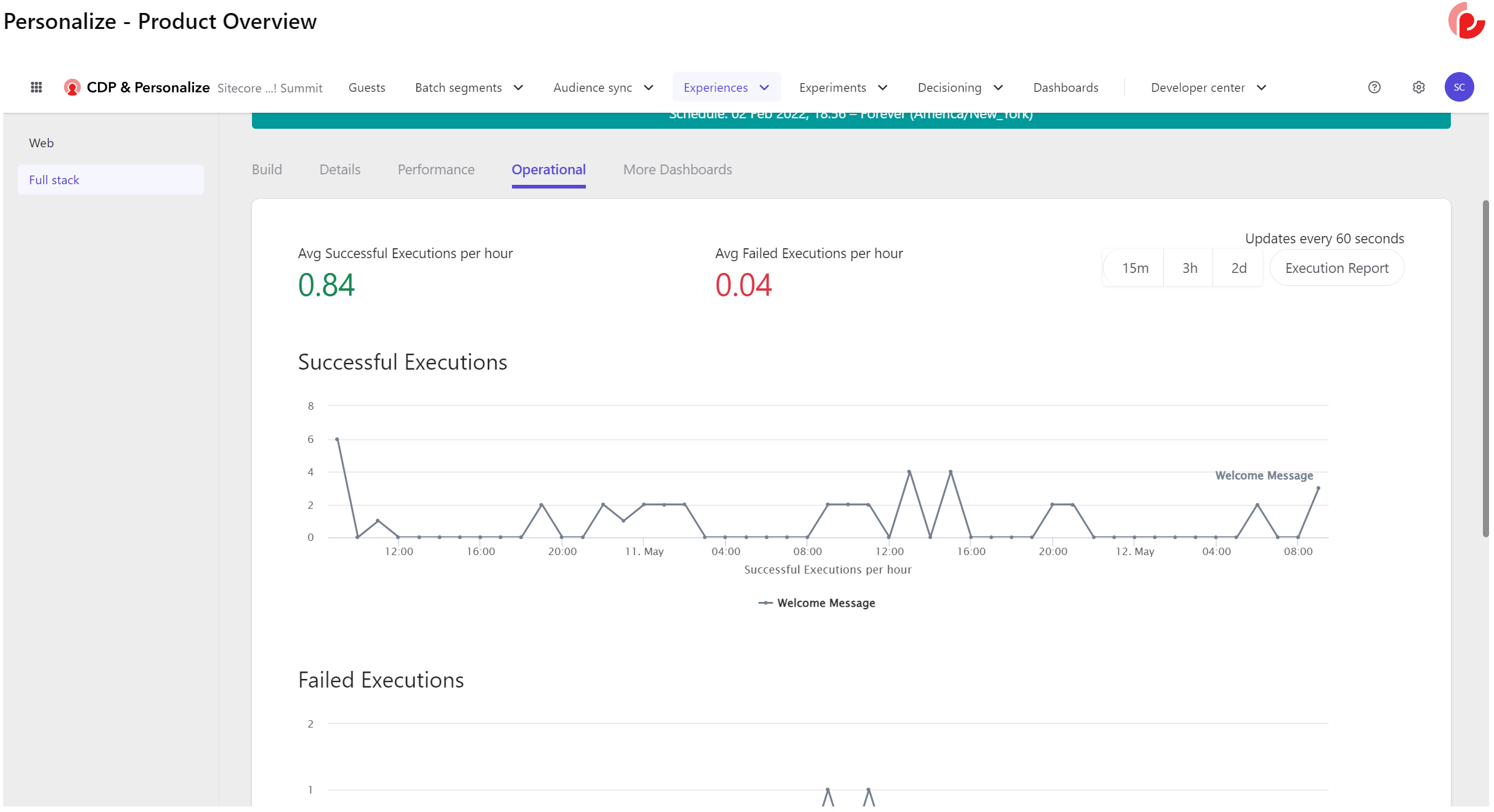Click the CDP & Personalize logo icon
This screenshot has width=1494, height=812.
(72, 87)
